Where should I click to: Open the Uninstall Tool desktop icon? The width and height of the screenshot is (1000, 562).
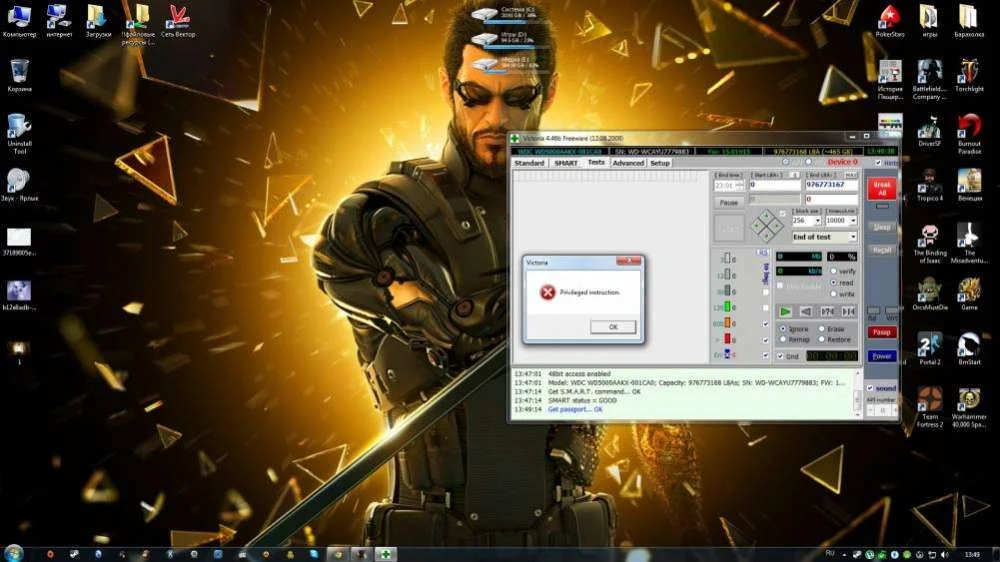click(x=19, y=133)
